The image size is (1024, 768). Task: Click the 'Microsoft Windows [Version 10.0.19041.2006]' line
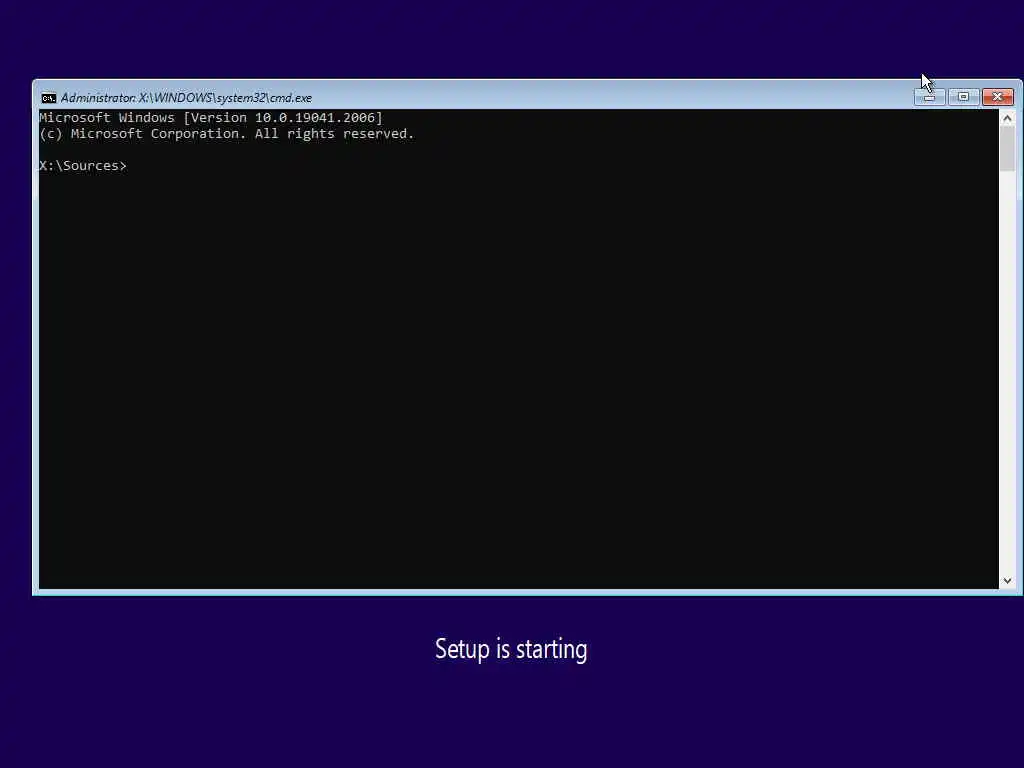click(x=211, y=118)
